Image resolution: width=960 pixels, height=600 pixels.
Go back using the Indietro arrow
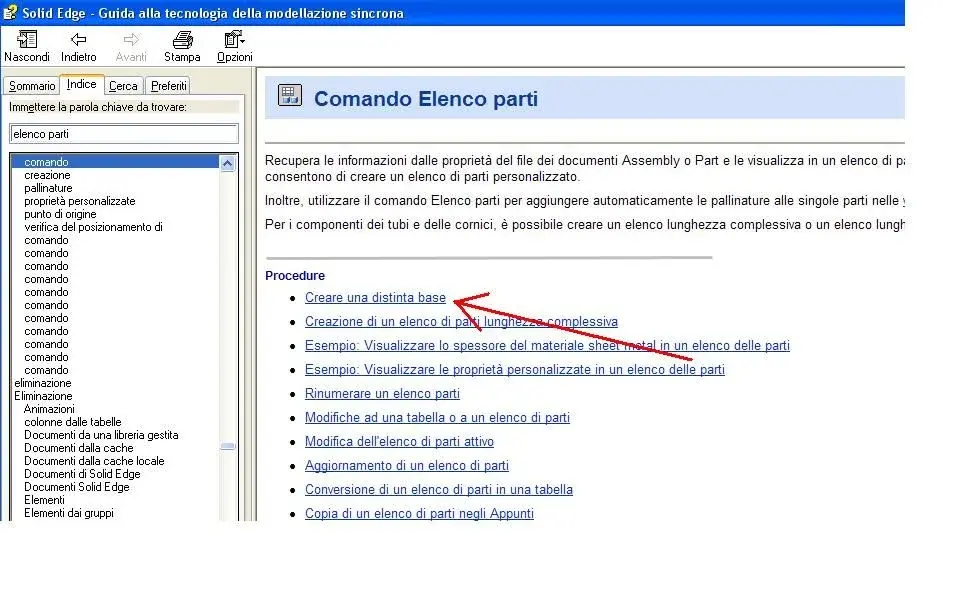[78, 40]
